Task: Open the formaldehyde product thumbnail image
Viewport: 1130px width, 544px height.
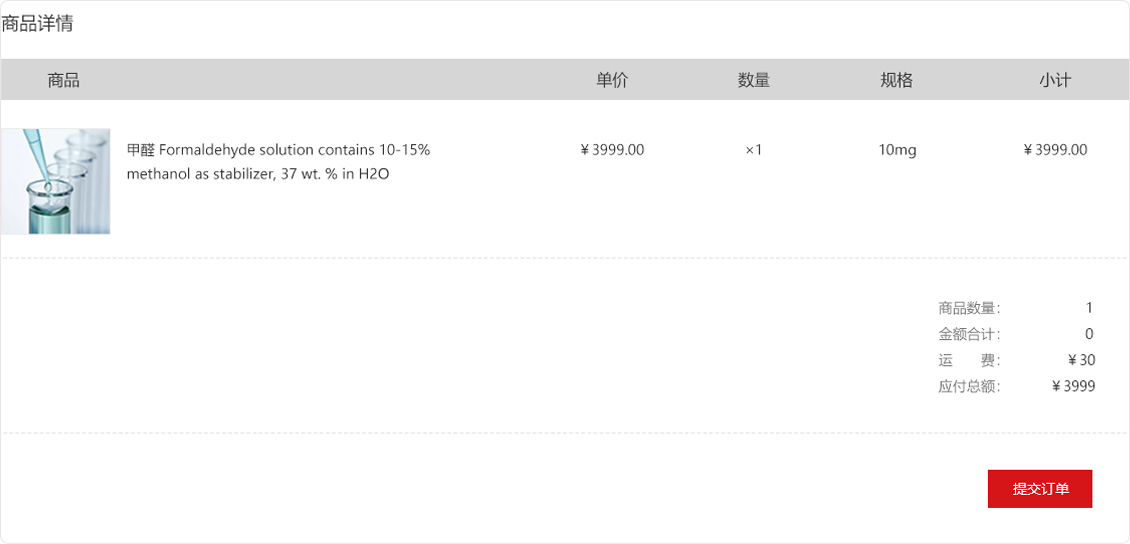Action: click(55, 181)
